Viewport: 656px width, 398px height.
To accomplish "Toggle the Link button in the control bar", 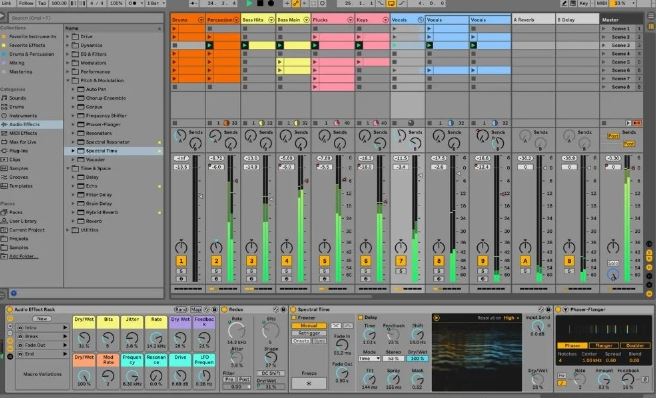I will (x=7, y=3).
